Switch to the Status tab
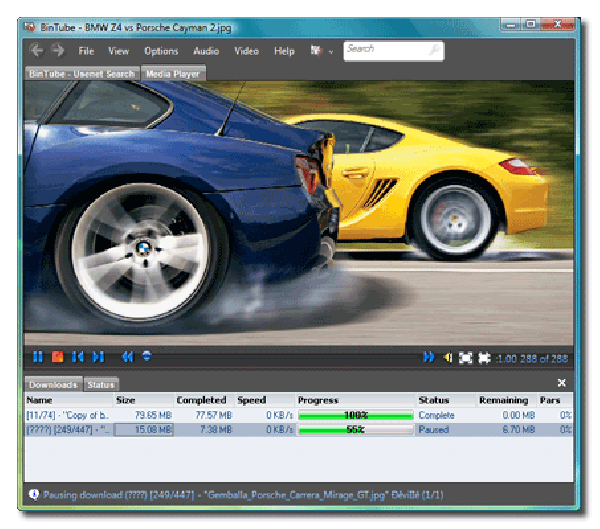Screen dimensions: 600x529 click(101, 384)
